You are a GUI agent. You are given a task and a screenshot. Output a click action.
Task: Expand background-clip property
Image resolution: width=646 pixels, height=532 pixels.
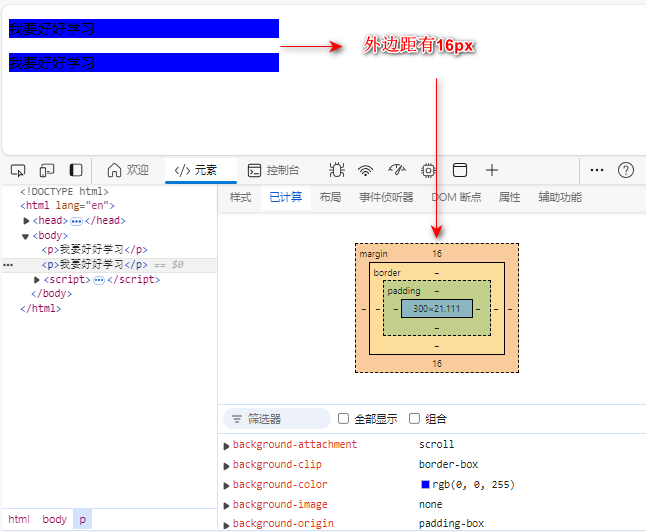226,466
